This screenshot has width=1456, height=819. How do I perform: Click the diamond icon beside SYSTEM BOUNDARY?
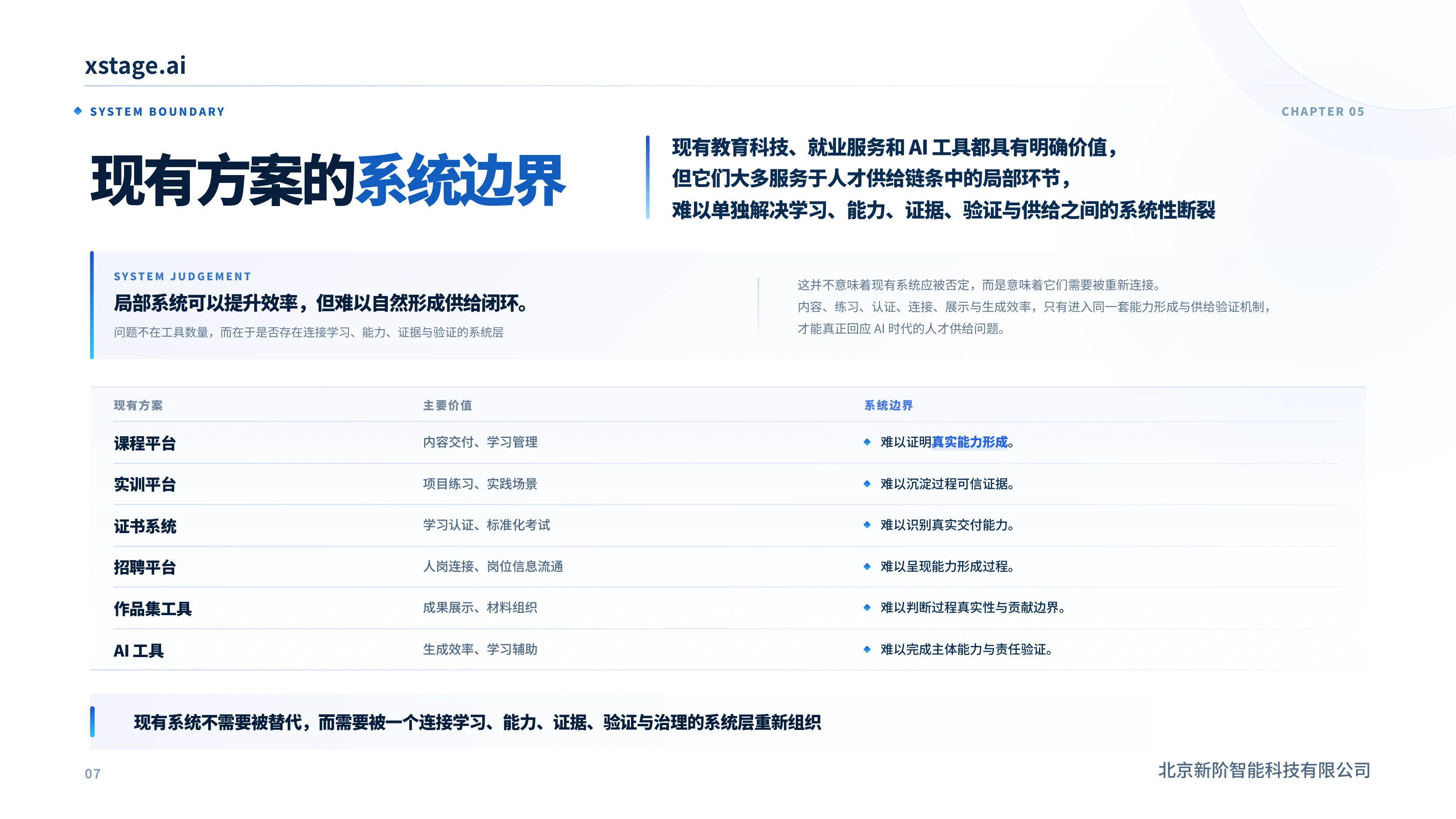point(78,111)
